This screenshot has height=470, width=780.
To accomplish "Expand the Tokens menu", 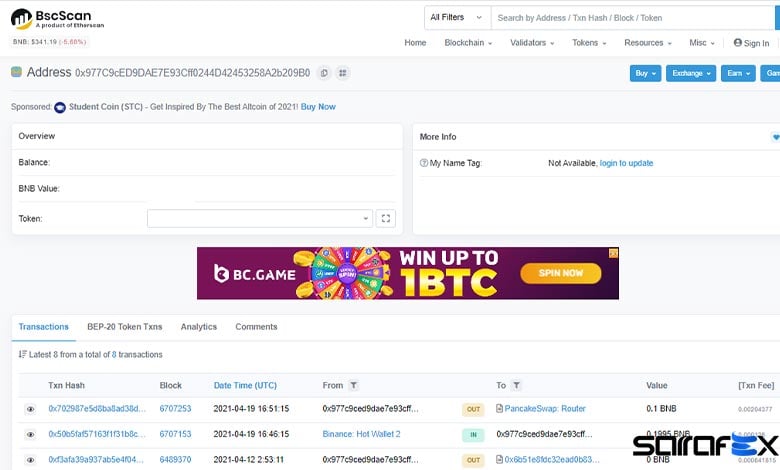I will coord(589,43).
